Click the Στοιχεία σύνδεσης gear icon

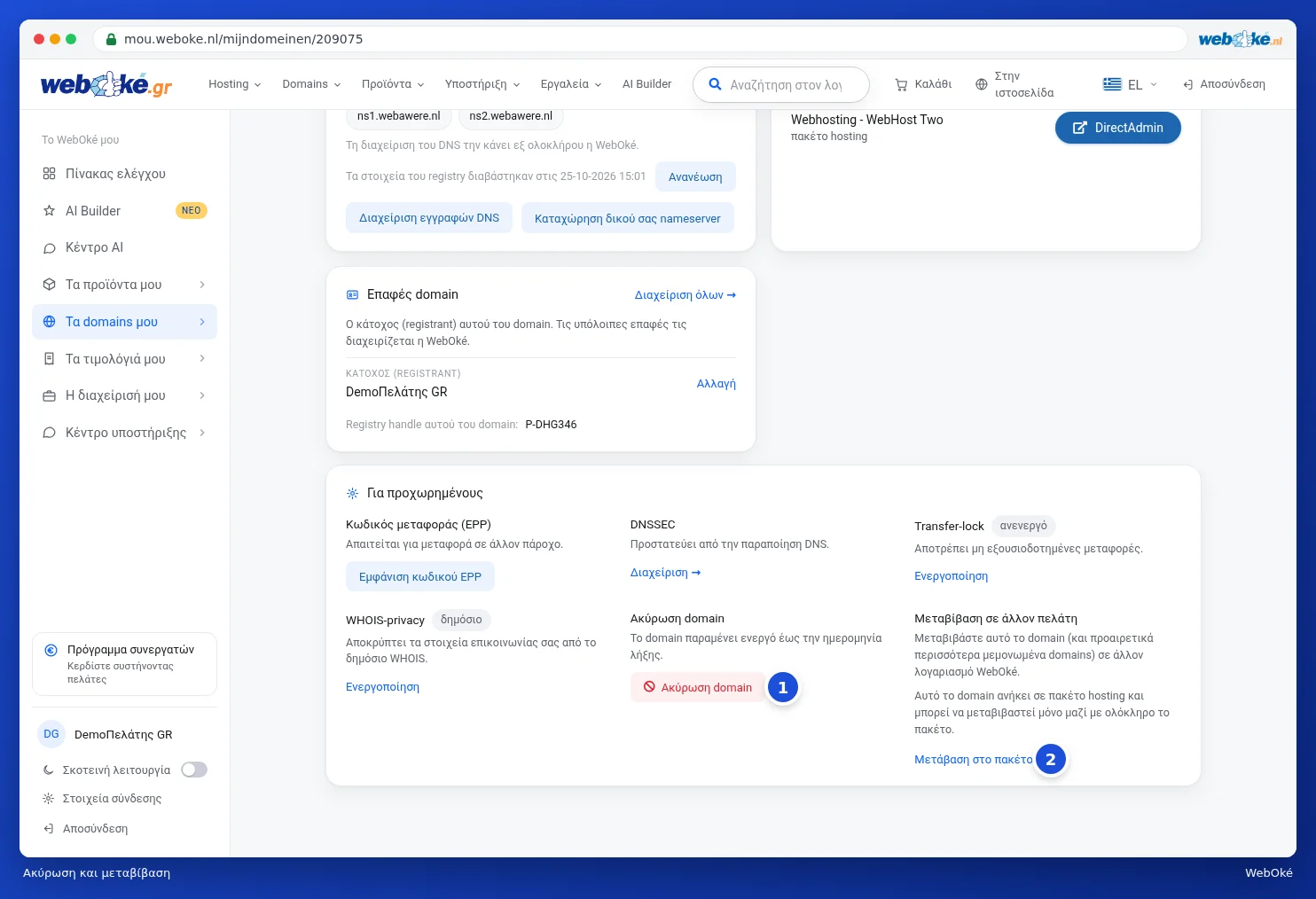coord(49,799)
